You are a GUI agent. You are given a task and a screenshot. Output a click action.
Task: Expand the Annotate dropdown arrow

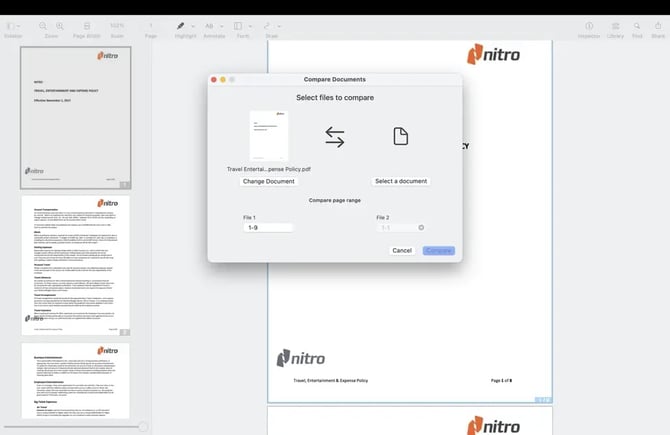221,26
